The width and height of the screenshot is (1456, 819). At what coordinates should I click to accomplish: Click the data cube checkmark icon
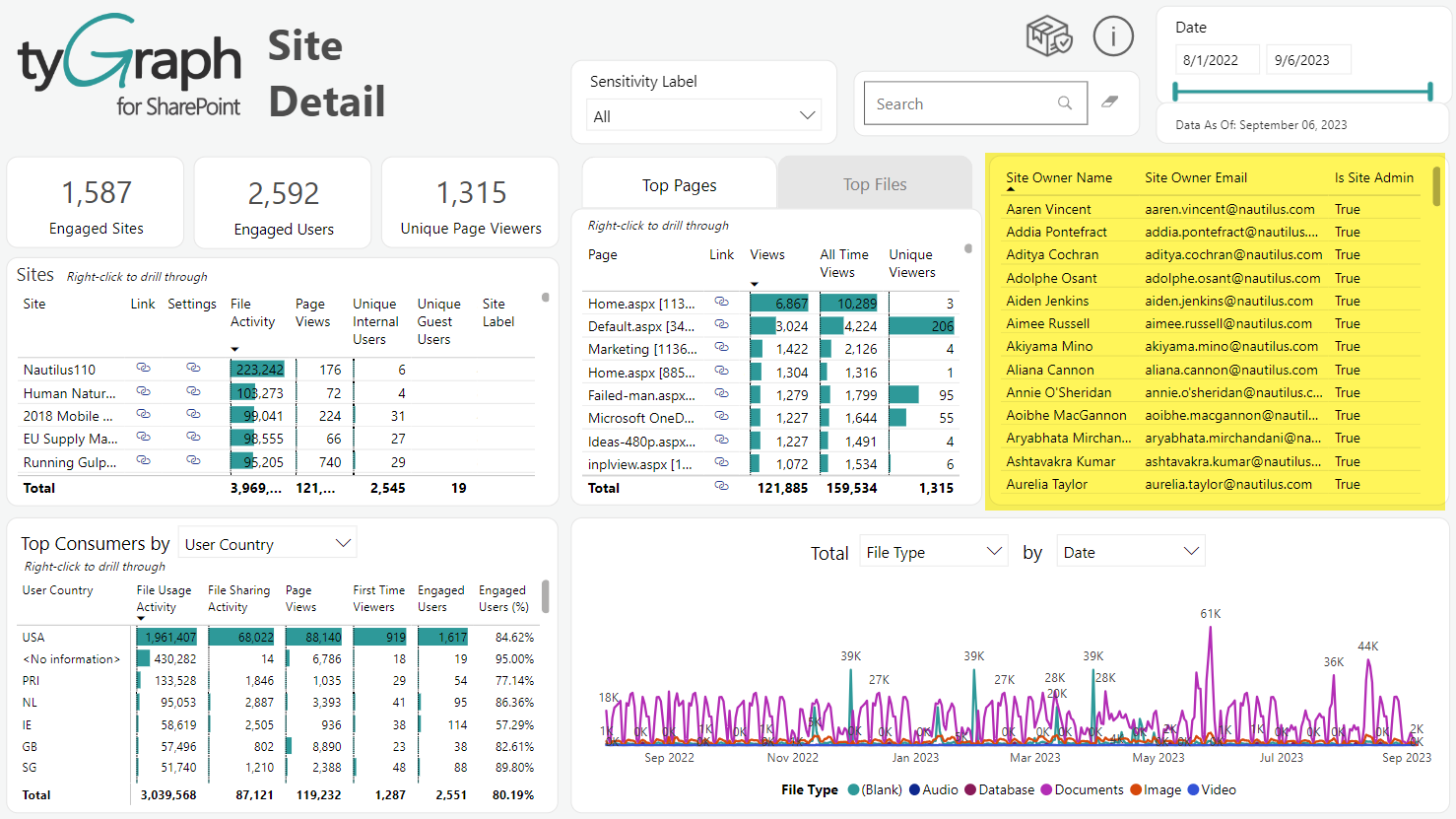point(1048,36)
